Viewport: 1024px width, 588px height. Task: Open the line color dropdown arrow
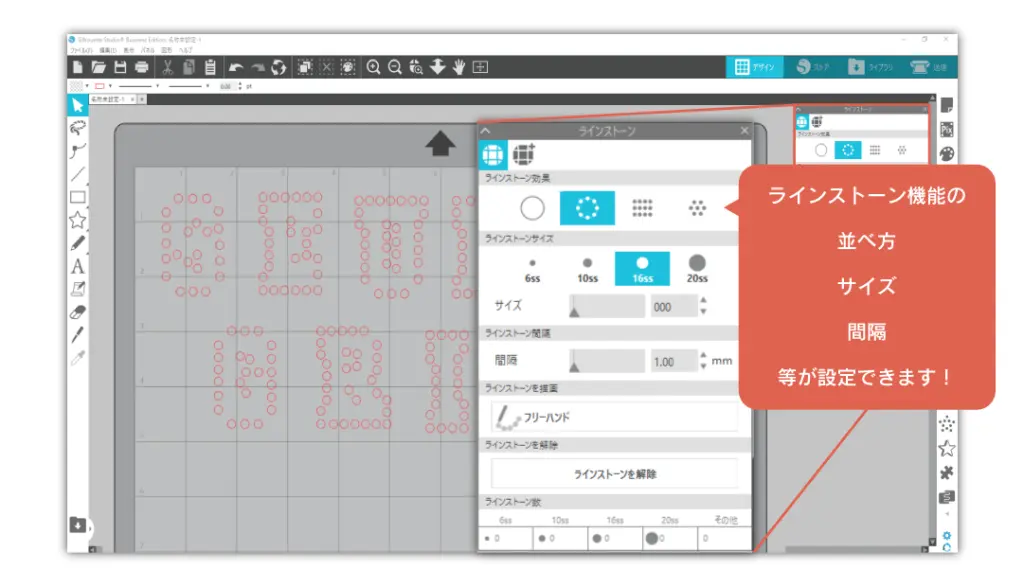tap(110, 86)
